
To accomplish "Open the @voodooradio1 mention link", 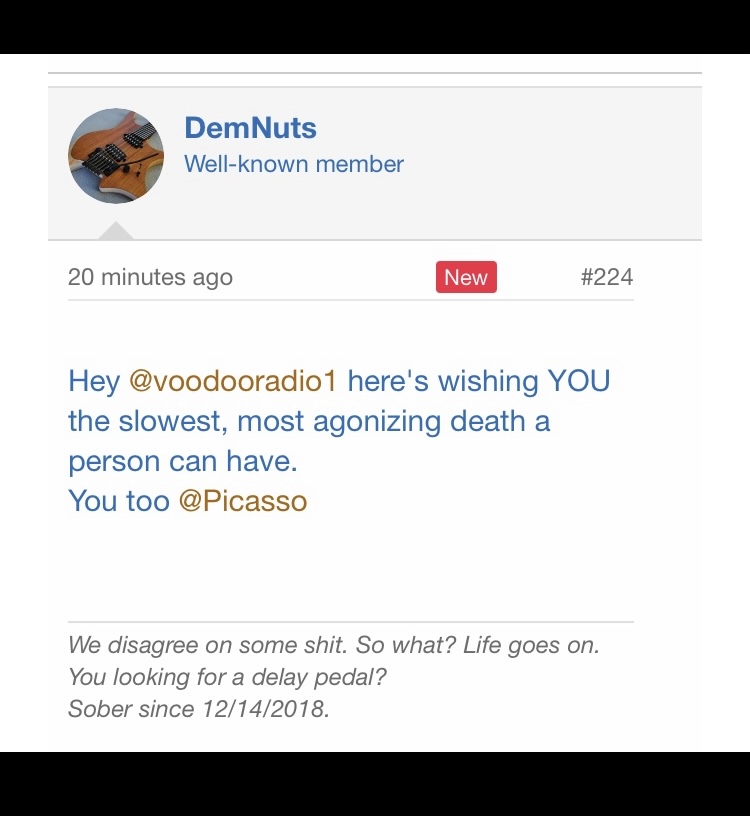I will (234, 381).
